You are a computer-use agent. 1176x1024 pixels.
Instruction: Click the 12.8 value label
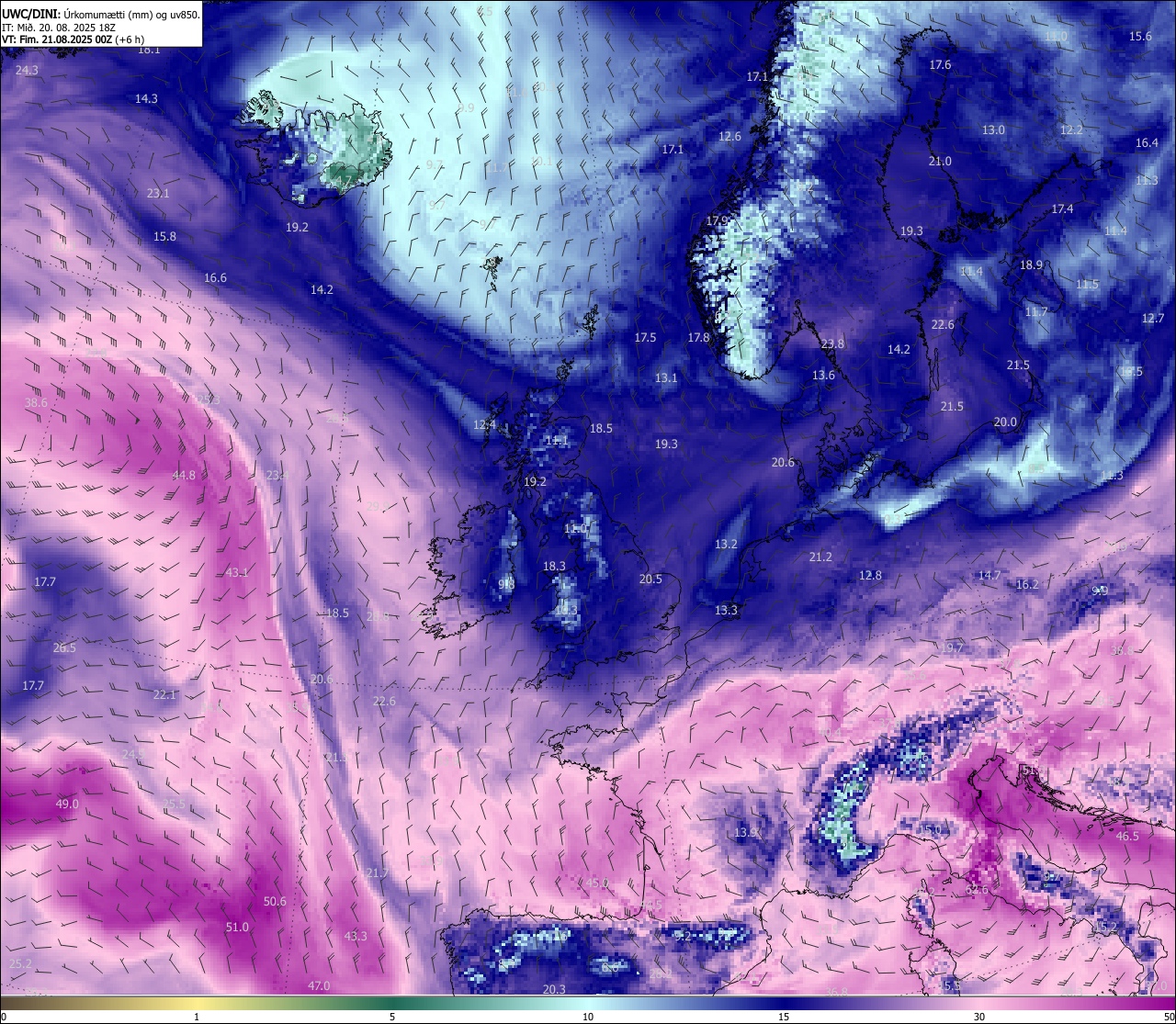[x=870, y=575]
